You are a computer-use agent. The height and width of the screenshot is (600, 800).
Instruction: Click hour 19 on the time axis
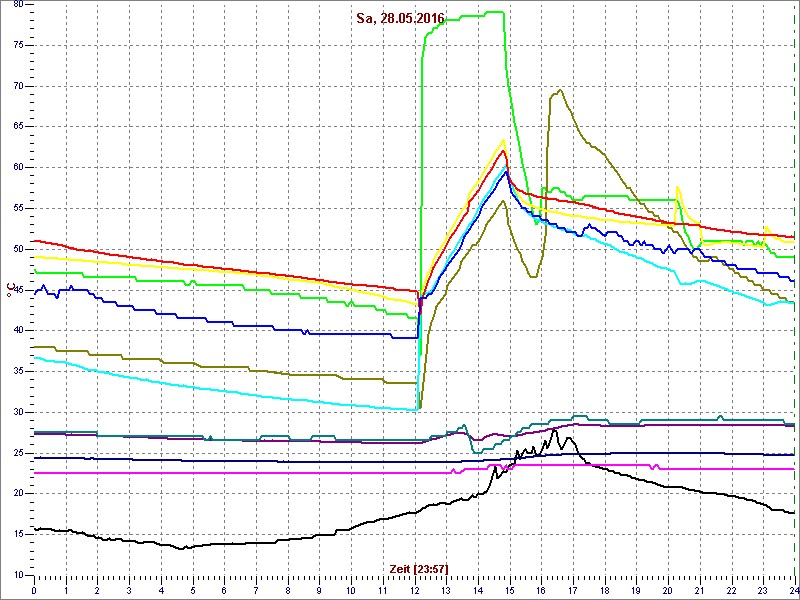click(x=636, y=589)
